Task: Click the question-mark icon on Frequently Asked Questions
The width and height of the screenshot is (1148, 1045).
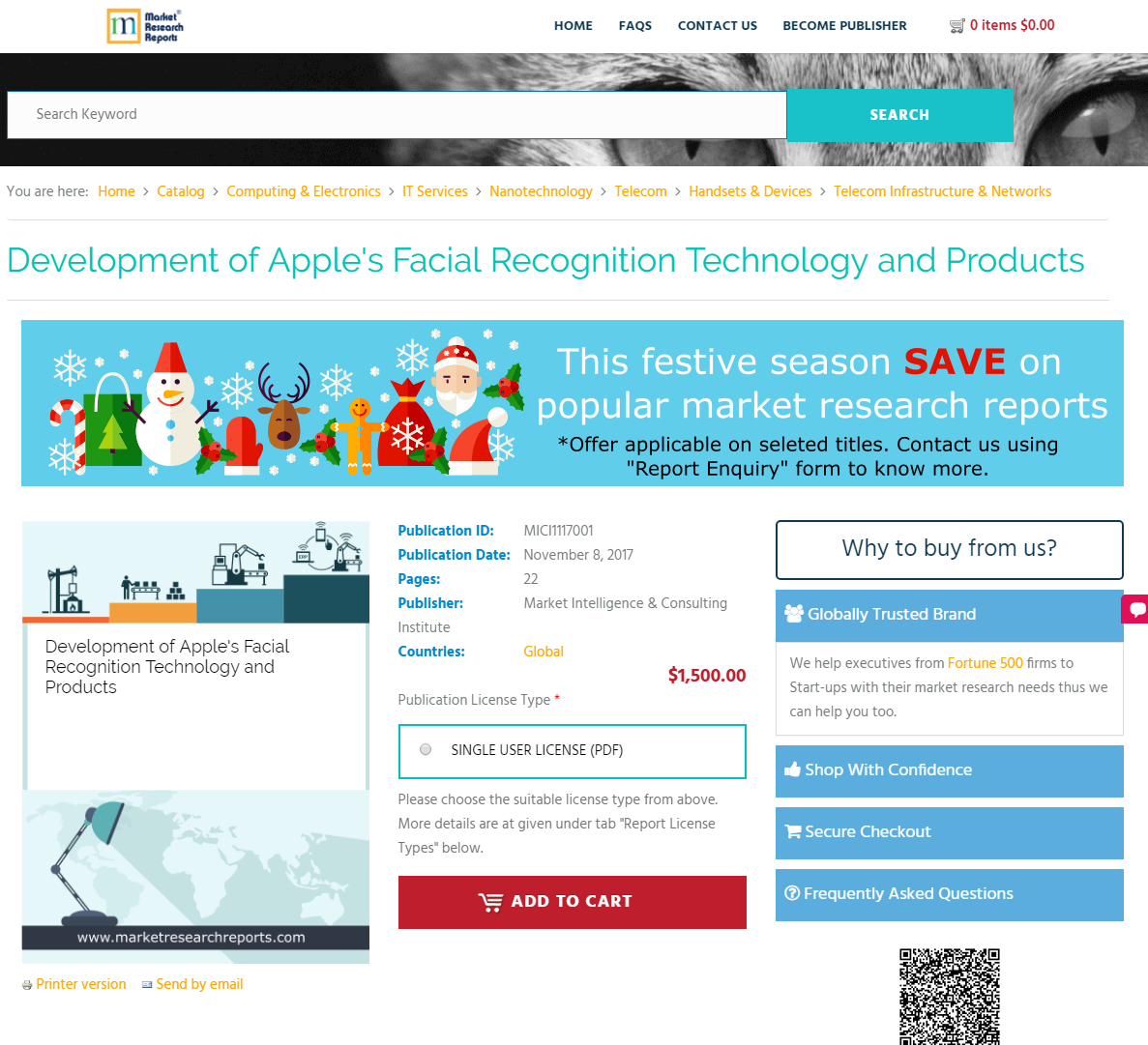Action: (x=793, y=893)
